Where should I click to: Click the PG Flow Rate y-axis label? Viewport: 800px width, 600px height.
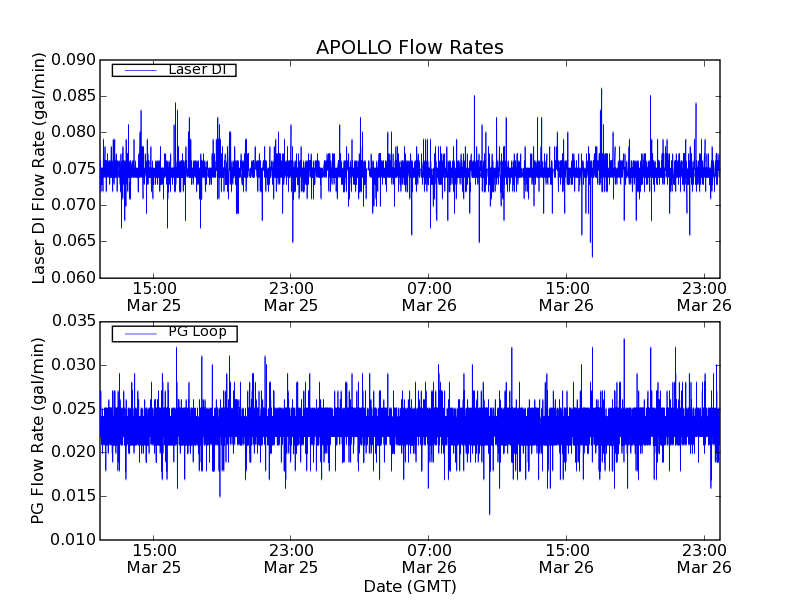pyautogui.click(x=40, y=430)
